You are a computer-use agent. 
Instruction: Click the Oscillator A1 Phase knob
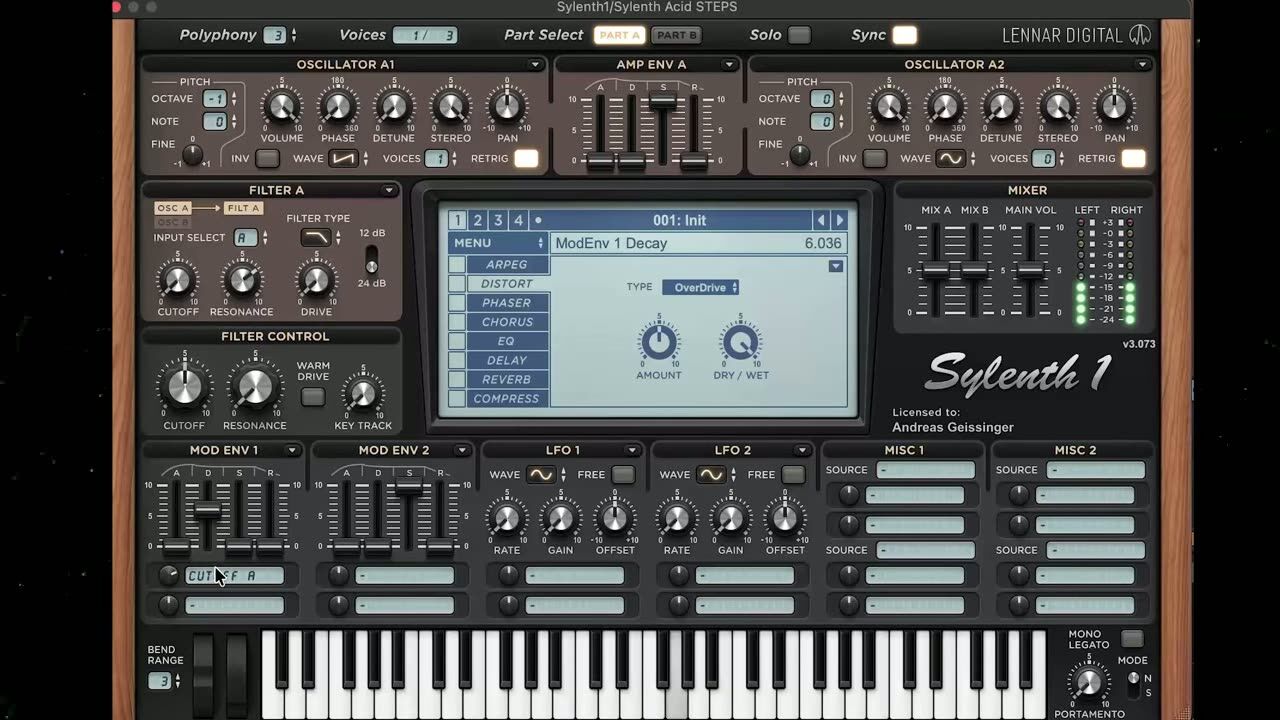tap(338, 106)
